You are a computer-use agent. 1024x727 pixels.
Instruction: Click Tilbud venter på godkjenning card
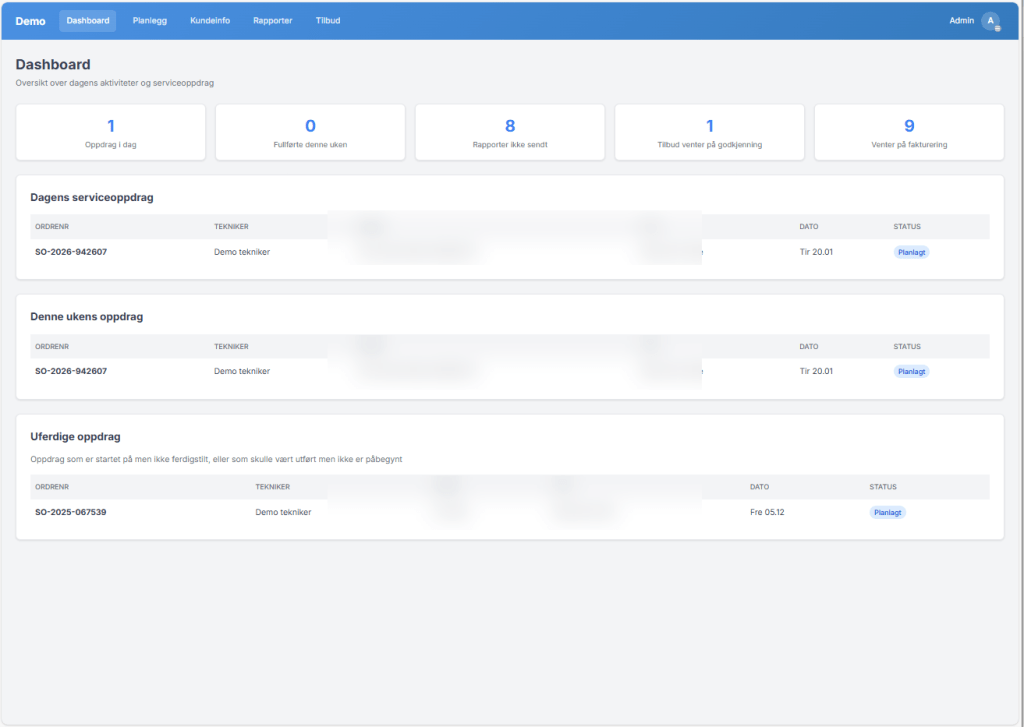(x=710, y=133)
